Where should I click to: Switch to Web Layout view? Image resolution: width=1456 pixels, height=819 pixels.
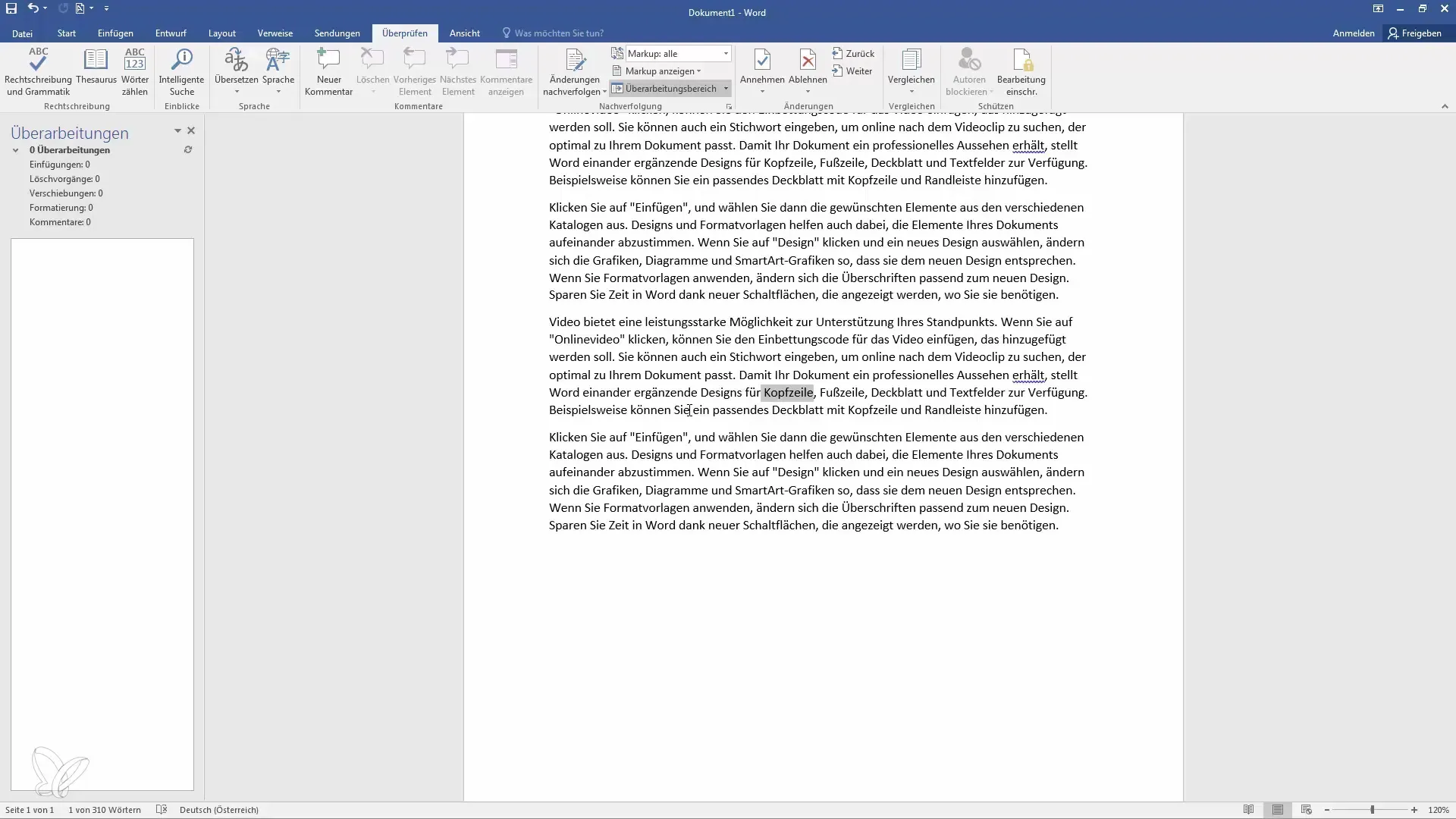[x=1307, y=810]
